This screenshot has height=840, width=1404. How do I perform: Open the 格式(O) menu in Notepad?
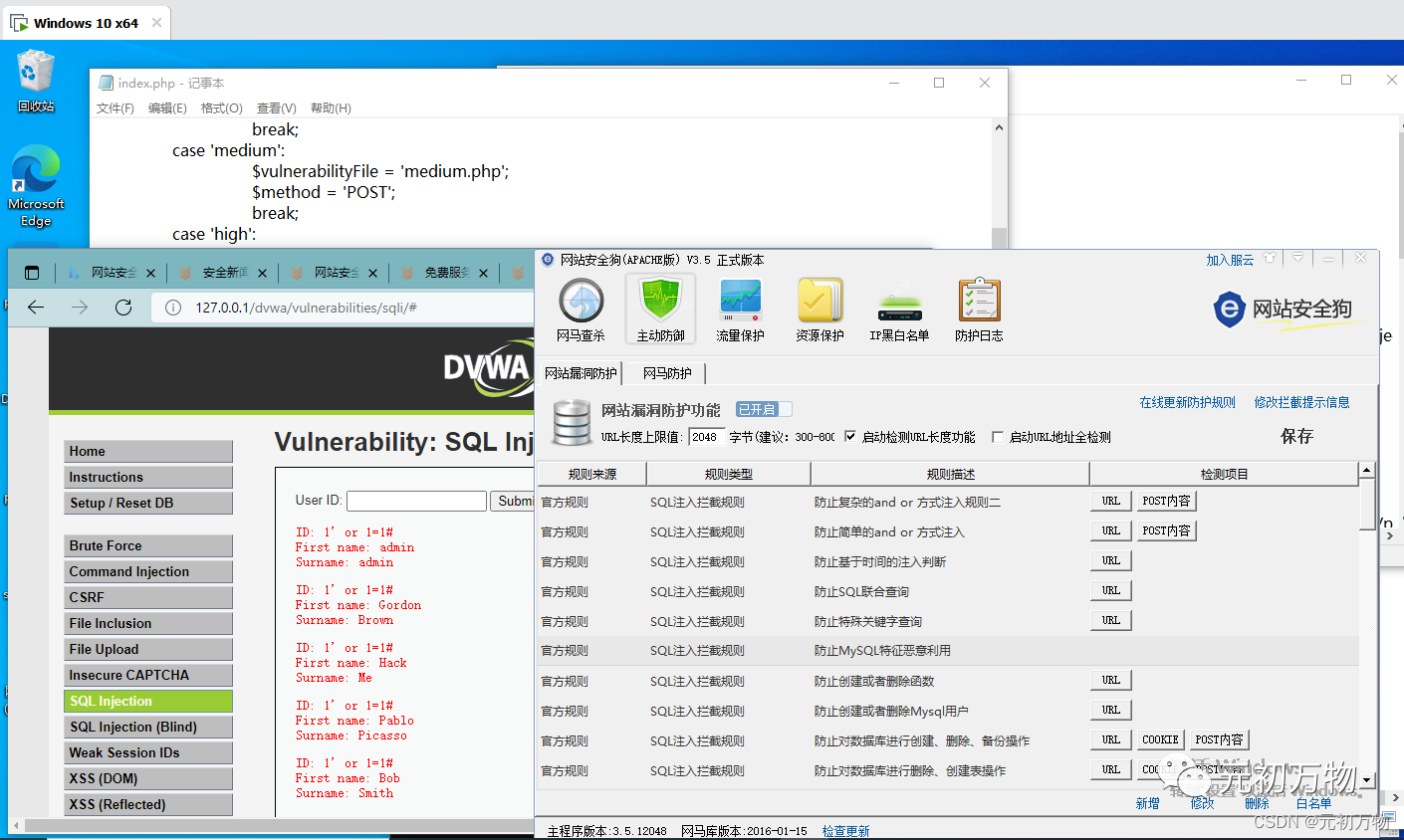coord(222,107)
